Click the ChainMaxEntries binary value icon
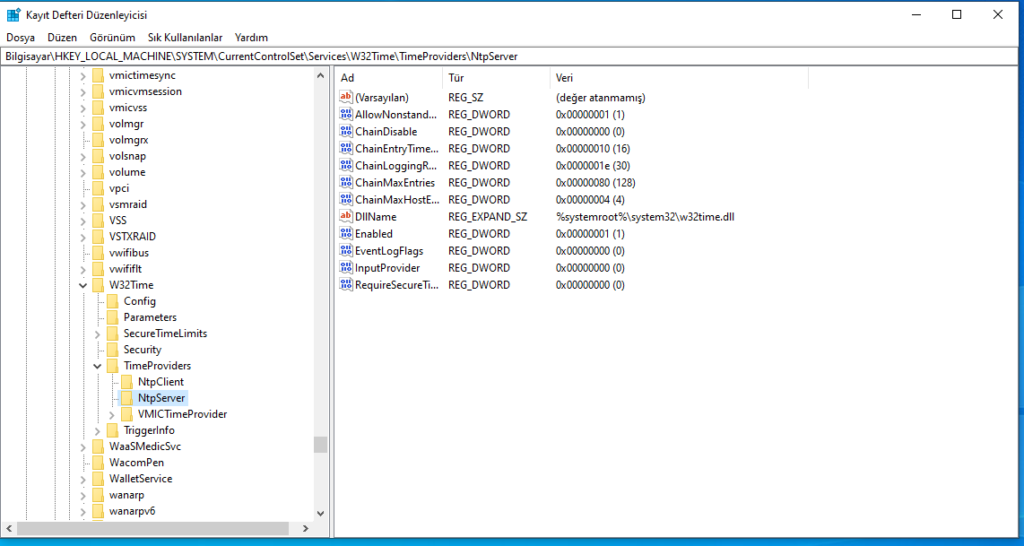The width and height of the screenshot is (1024, 546). tap(347, 183)
